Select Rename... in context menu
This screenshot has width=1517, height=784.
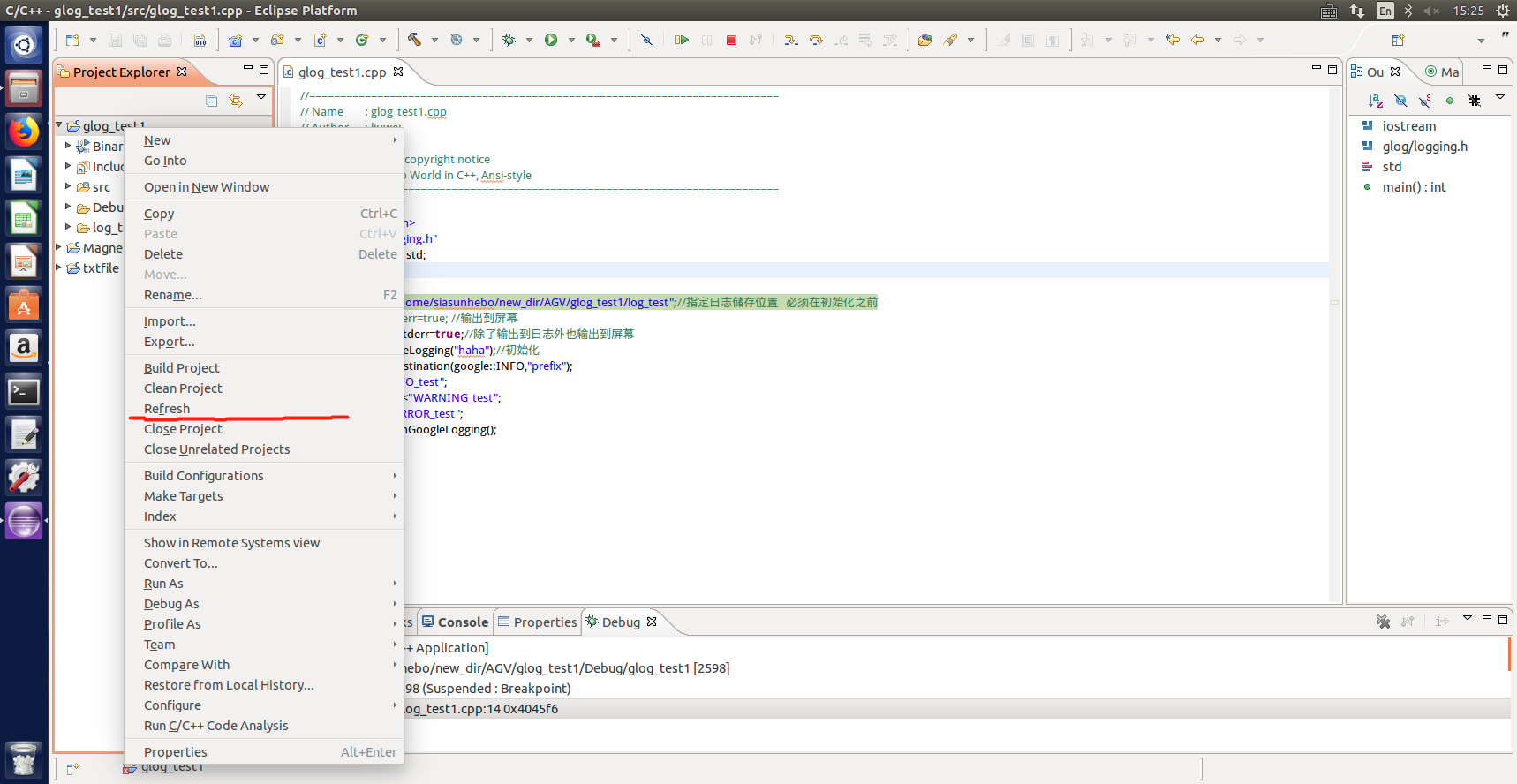pos(264,295)
